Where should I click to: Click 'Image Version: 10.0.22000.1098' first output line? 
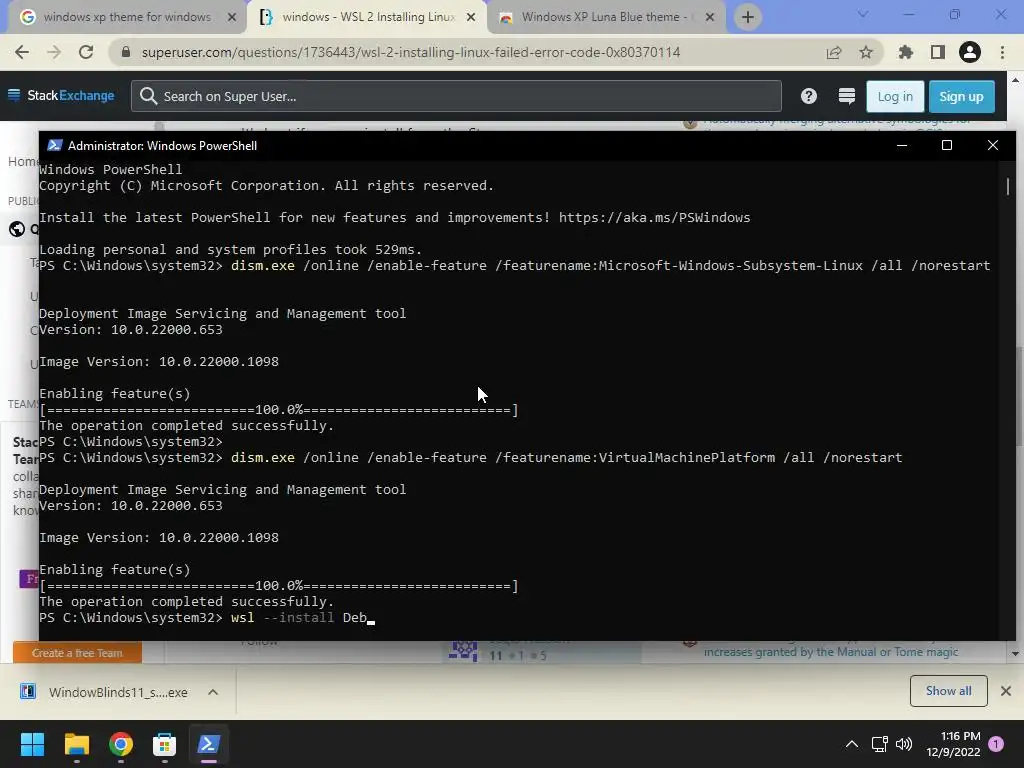159,362
